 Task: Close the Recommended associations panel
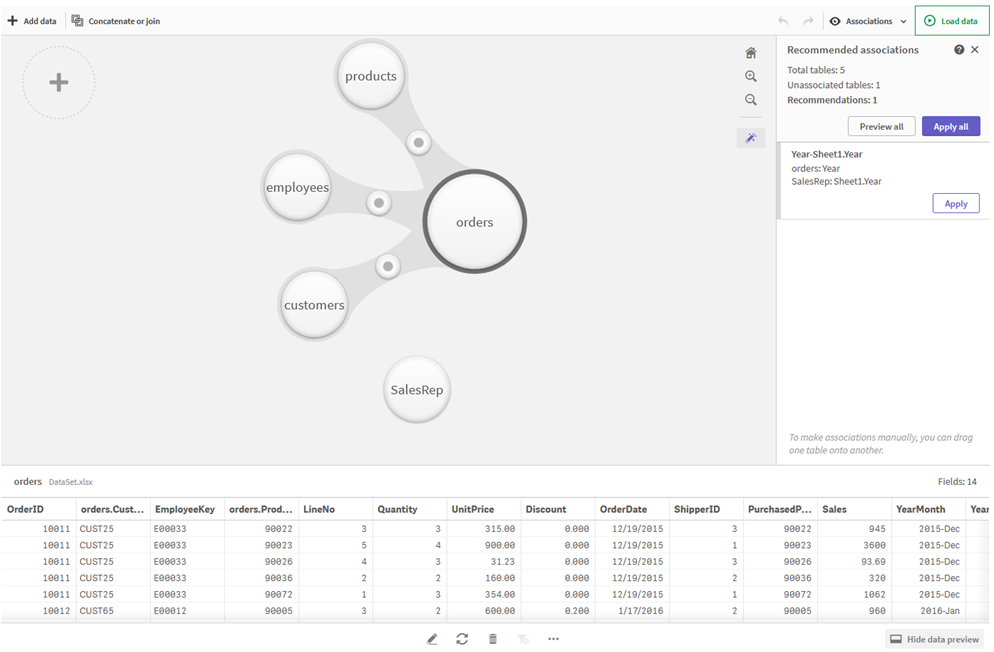tap(975, 49)
